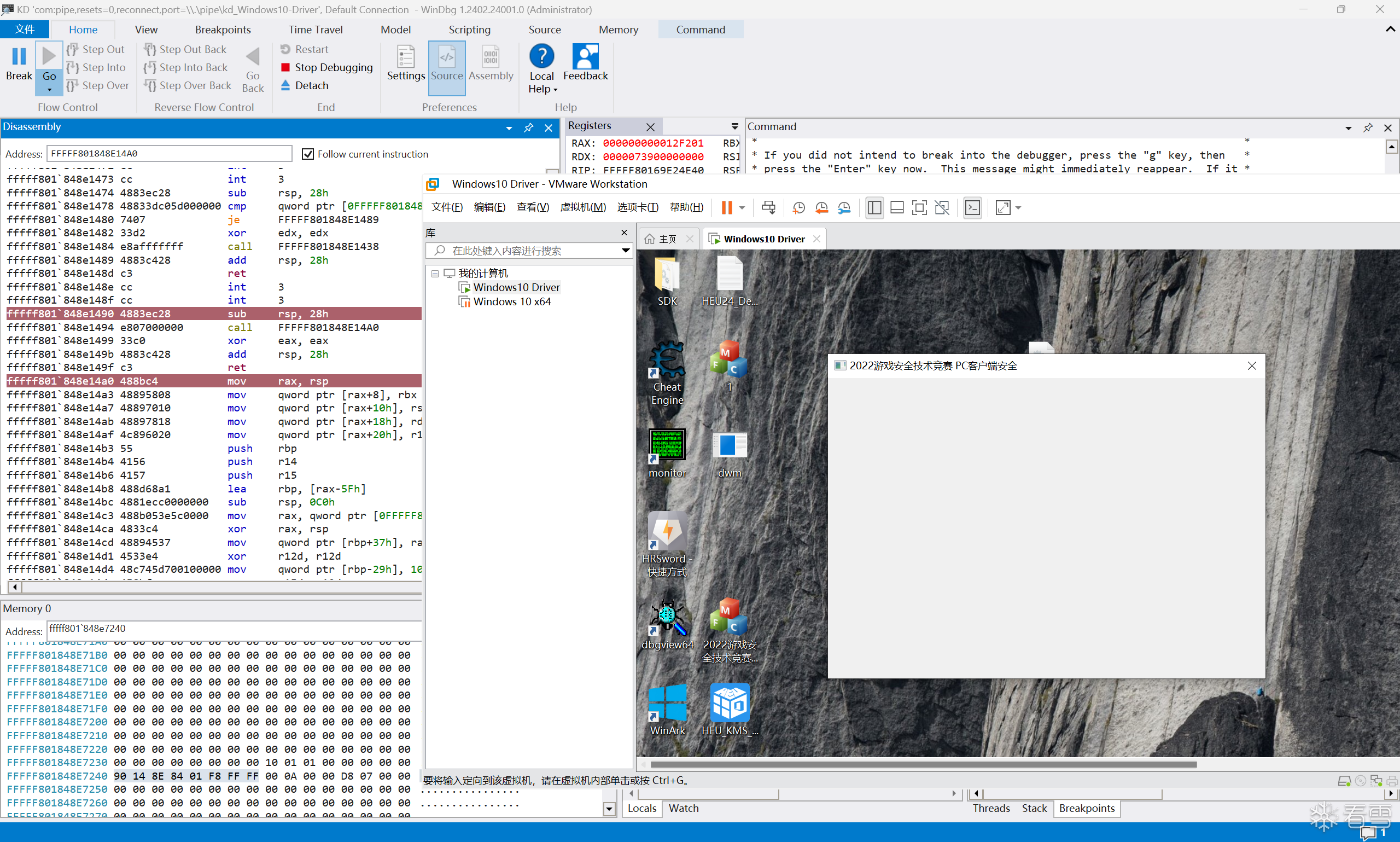Click Stop Debugging button
Image resolution: width=1400 pixels, height=842 pixels.
click(x=327, y=67)
